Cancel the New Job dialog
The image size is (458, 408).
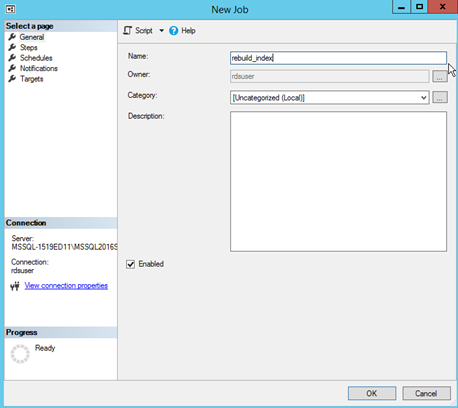(426, 393)
